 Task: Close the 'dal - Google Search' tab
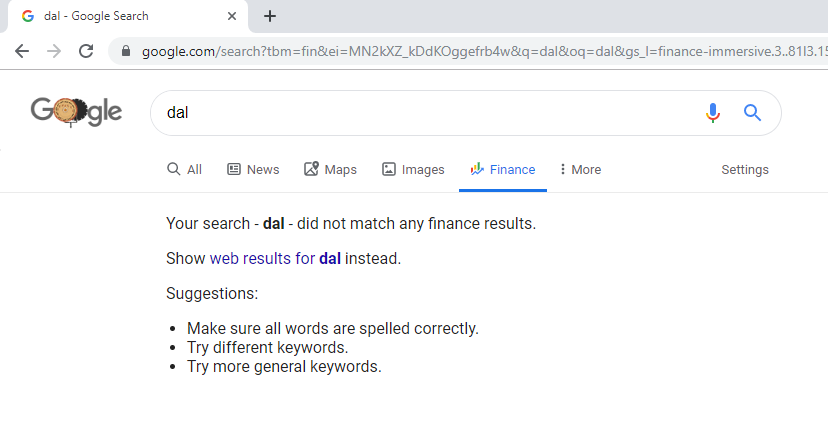[232, 16]
